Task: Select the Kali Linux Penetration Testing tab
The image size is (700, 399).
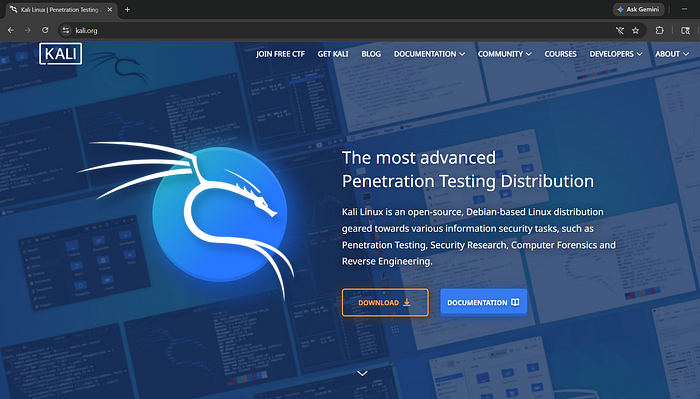Action: coord(60,9)
